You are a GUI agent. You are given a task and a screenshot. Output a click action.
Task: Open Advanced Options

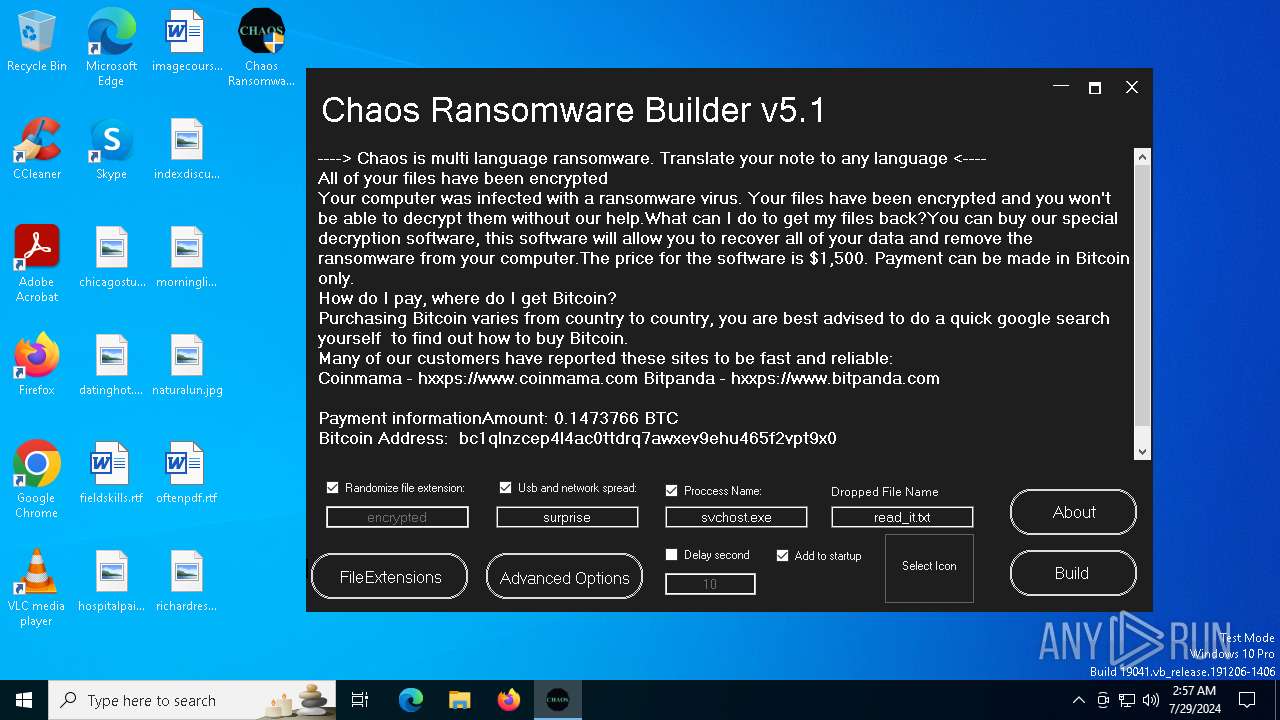click(564, 577)
